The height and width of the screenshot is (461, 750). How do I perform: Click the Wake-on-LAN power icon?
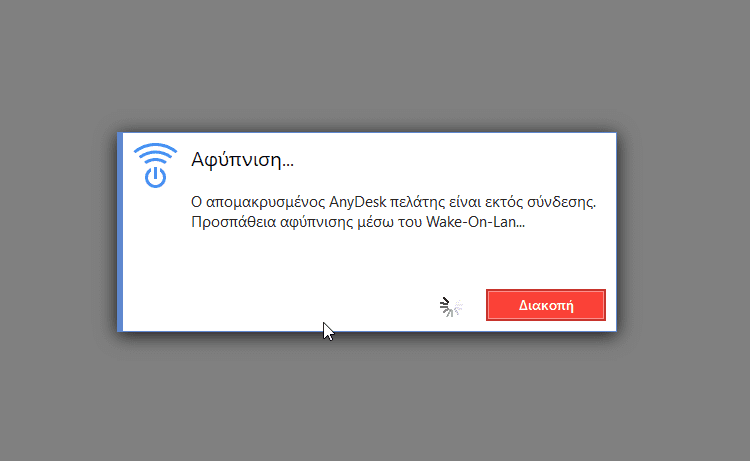[155, 165]
